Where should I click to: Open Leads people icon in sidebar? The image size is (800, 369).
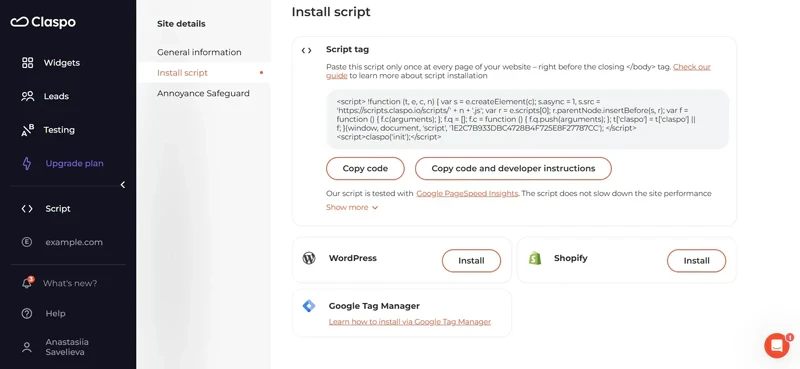tap(28, 96)
